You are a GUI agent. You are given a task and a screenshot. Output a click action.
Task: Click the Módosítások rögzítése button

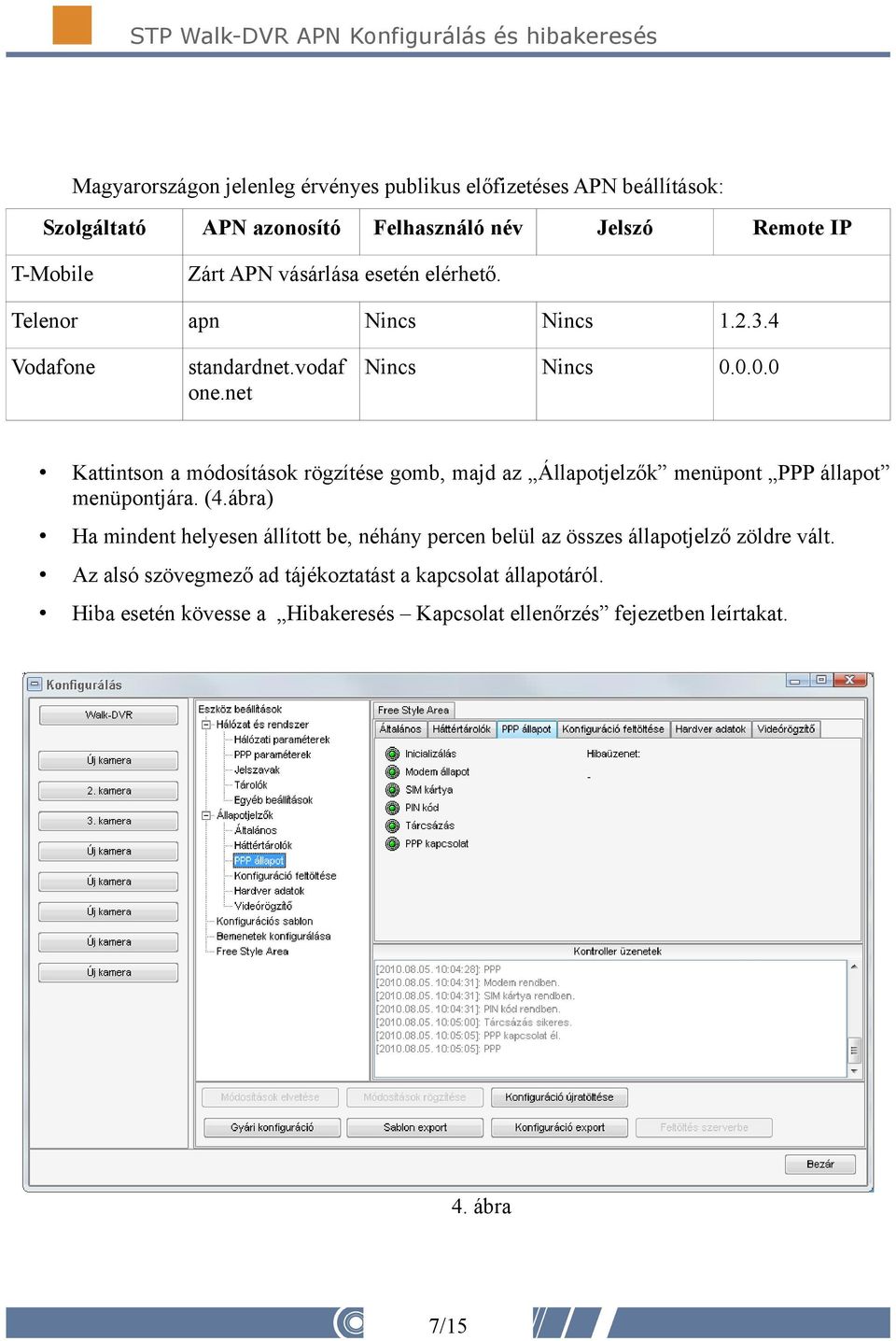coord(414,1097)
